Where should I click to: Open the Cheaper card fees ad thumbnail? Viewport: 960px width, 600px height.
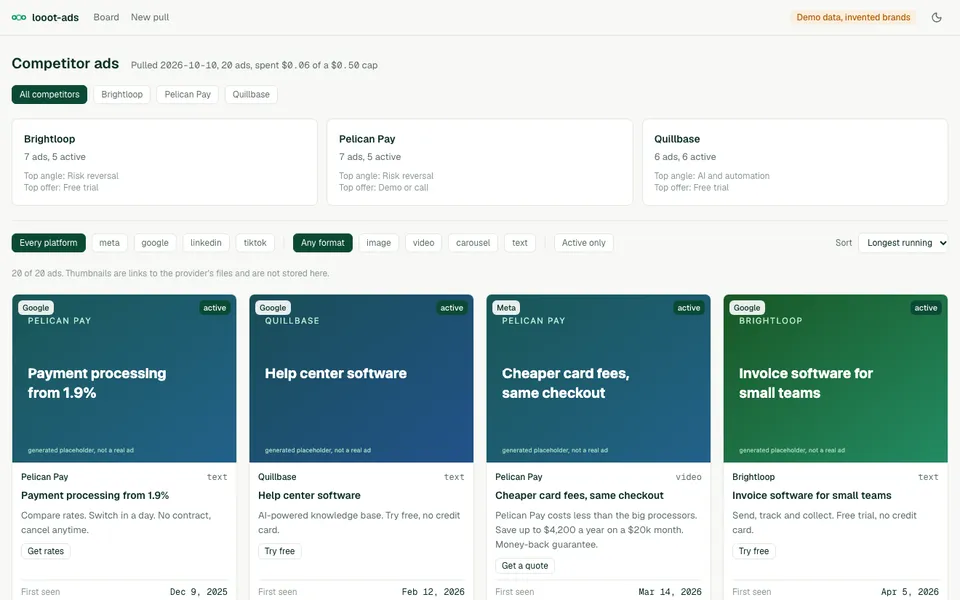[598, 378]
